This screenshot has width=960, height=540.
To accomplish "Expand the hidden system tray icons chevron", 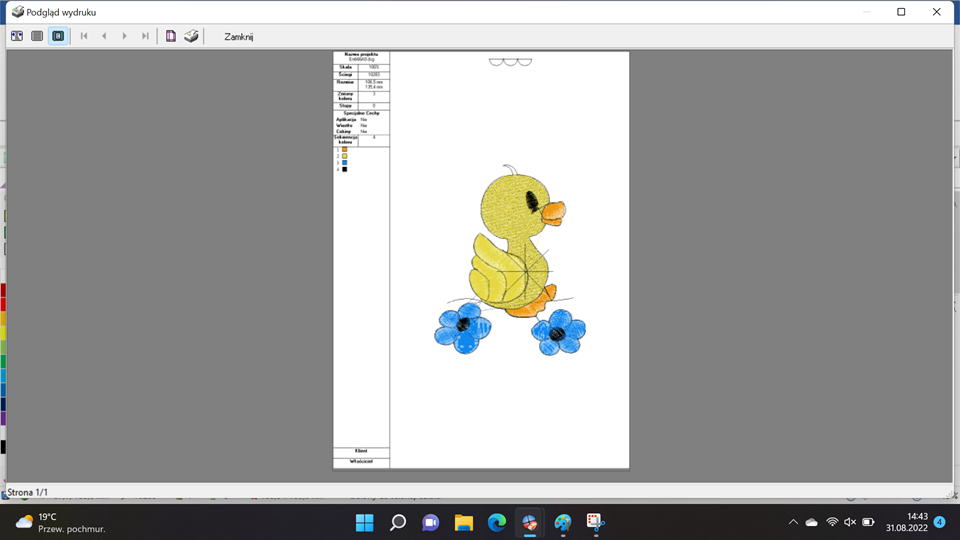I will pyautogui.click(x=793, y=522).
